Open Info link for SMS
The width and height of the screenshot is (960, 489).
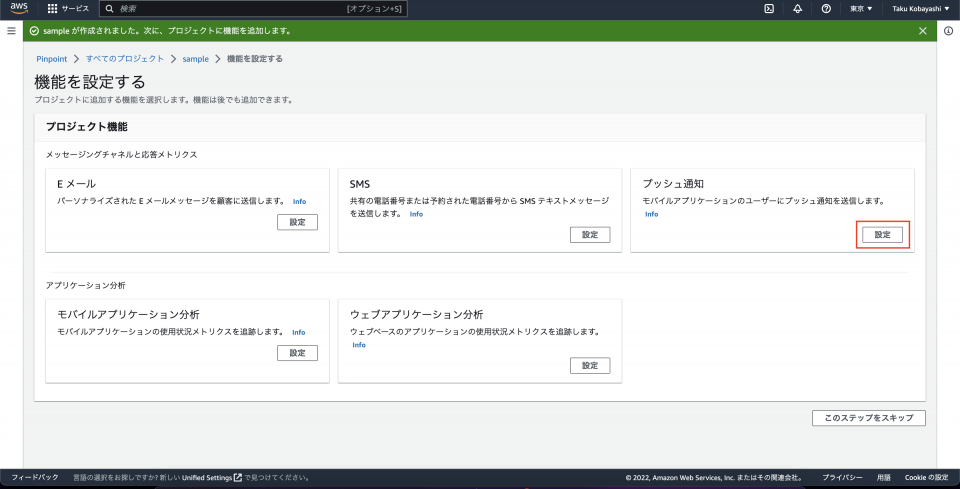pyautogui.click(x=416, y=214)
